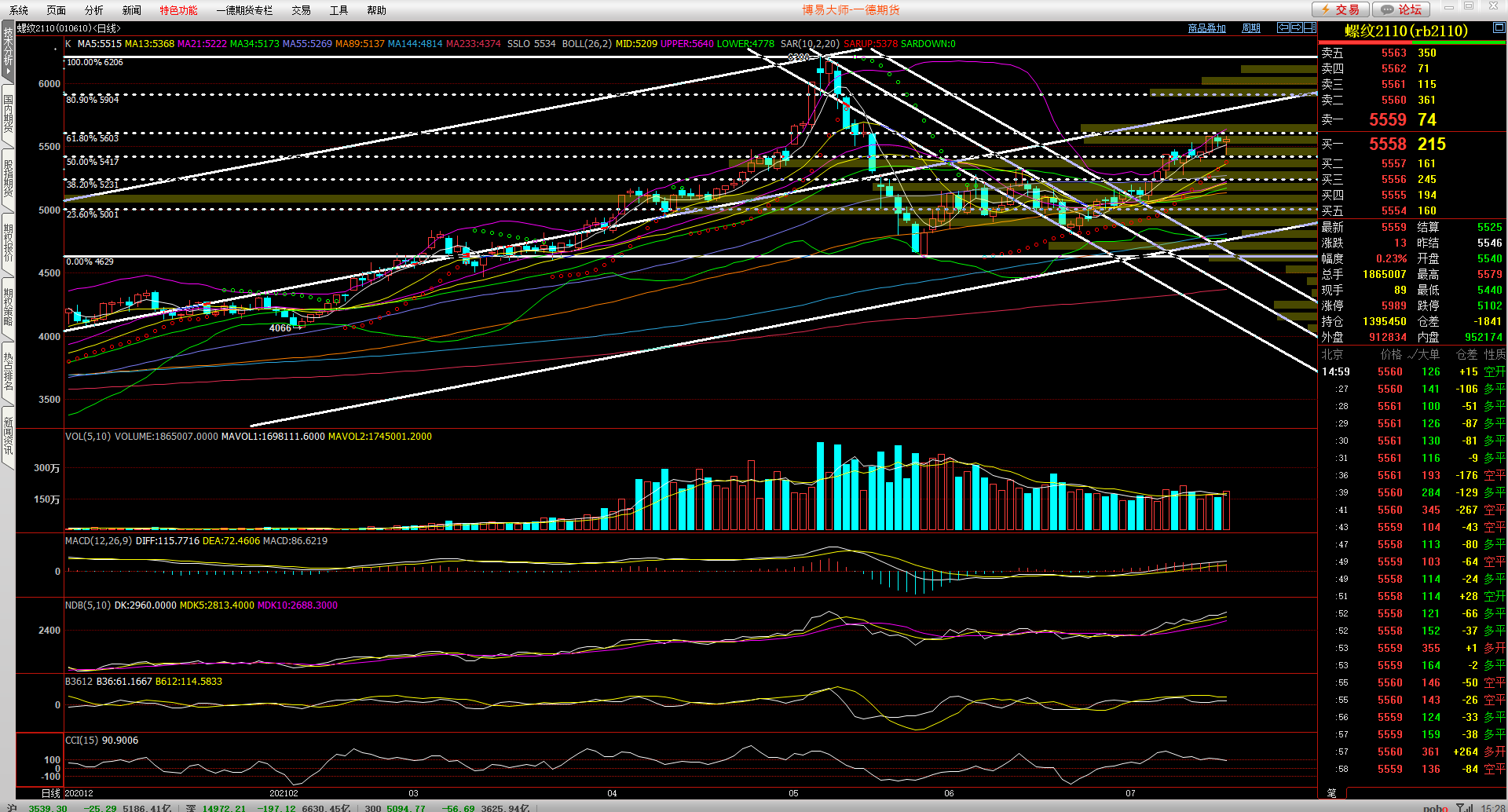Viewport: 1508px width, 812px height.
Task: Toggle the split panel layout icon
Action: (x=1309, y=27)
